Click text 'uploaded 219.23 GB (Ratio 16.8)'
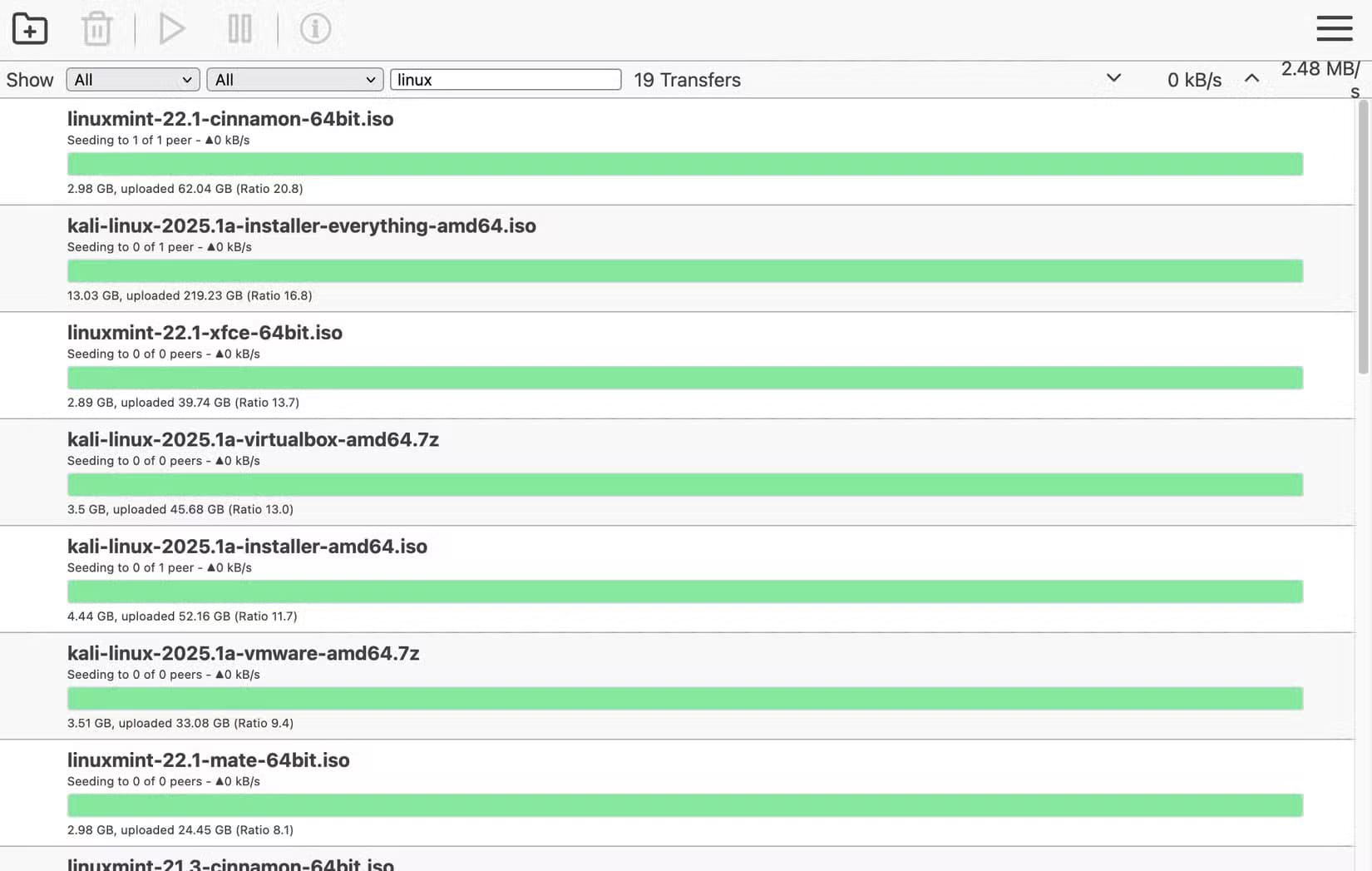 point(220,295)
